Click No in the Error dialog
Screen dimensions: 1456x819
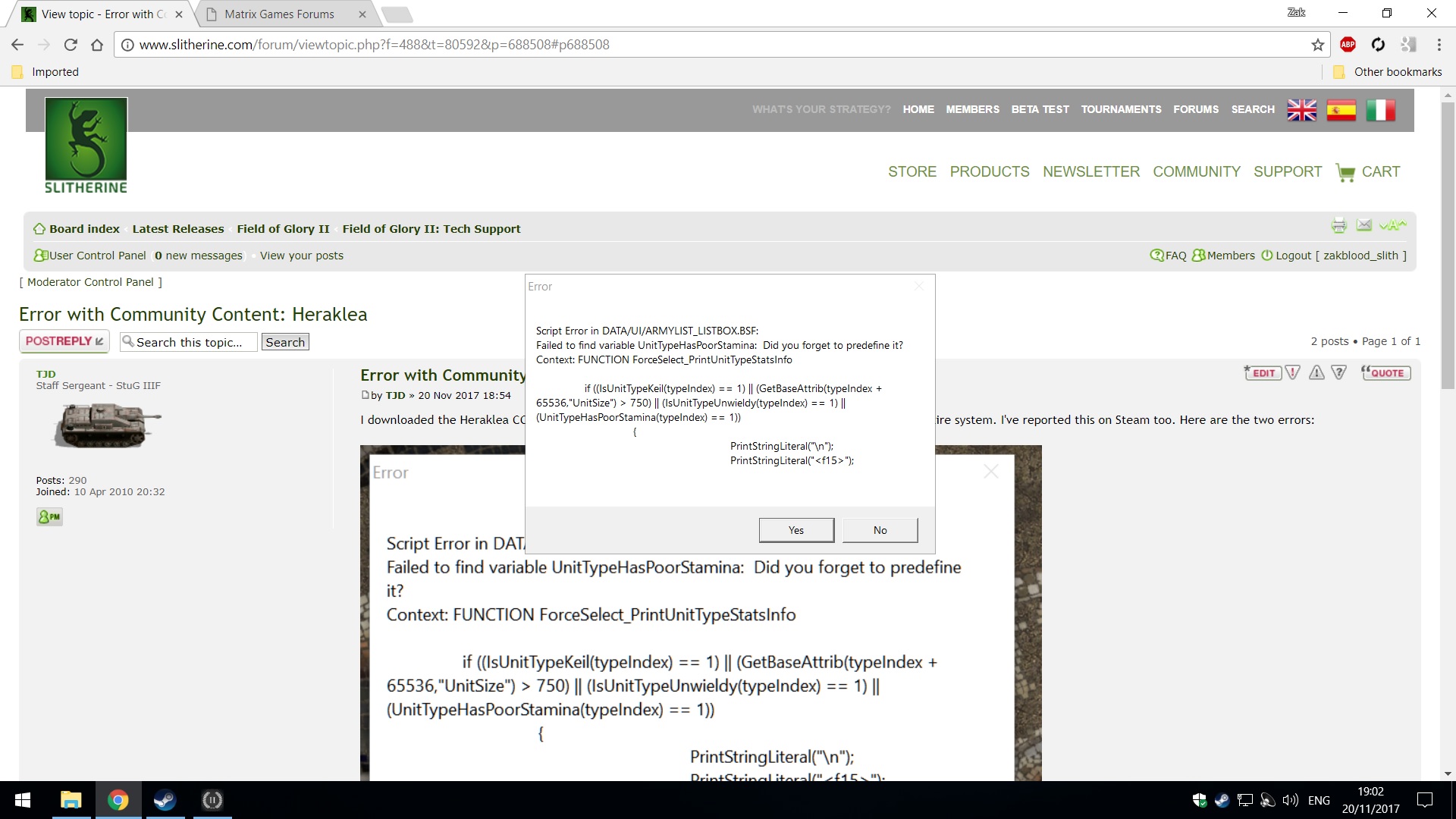click(x=880, y=530)
